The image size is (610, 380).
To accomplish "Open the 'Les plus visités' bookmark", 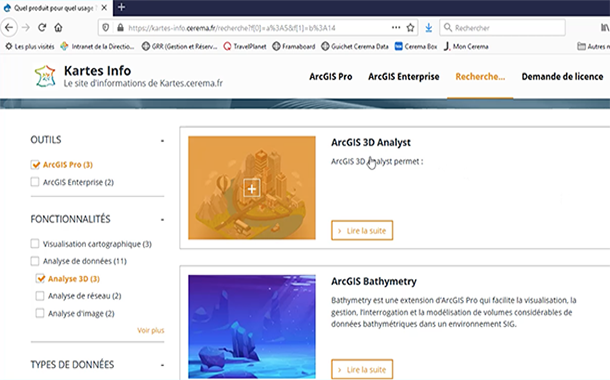I will pyautogui.click(x=30, y=47).
